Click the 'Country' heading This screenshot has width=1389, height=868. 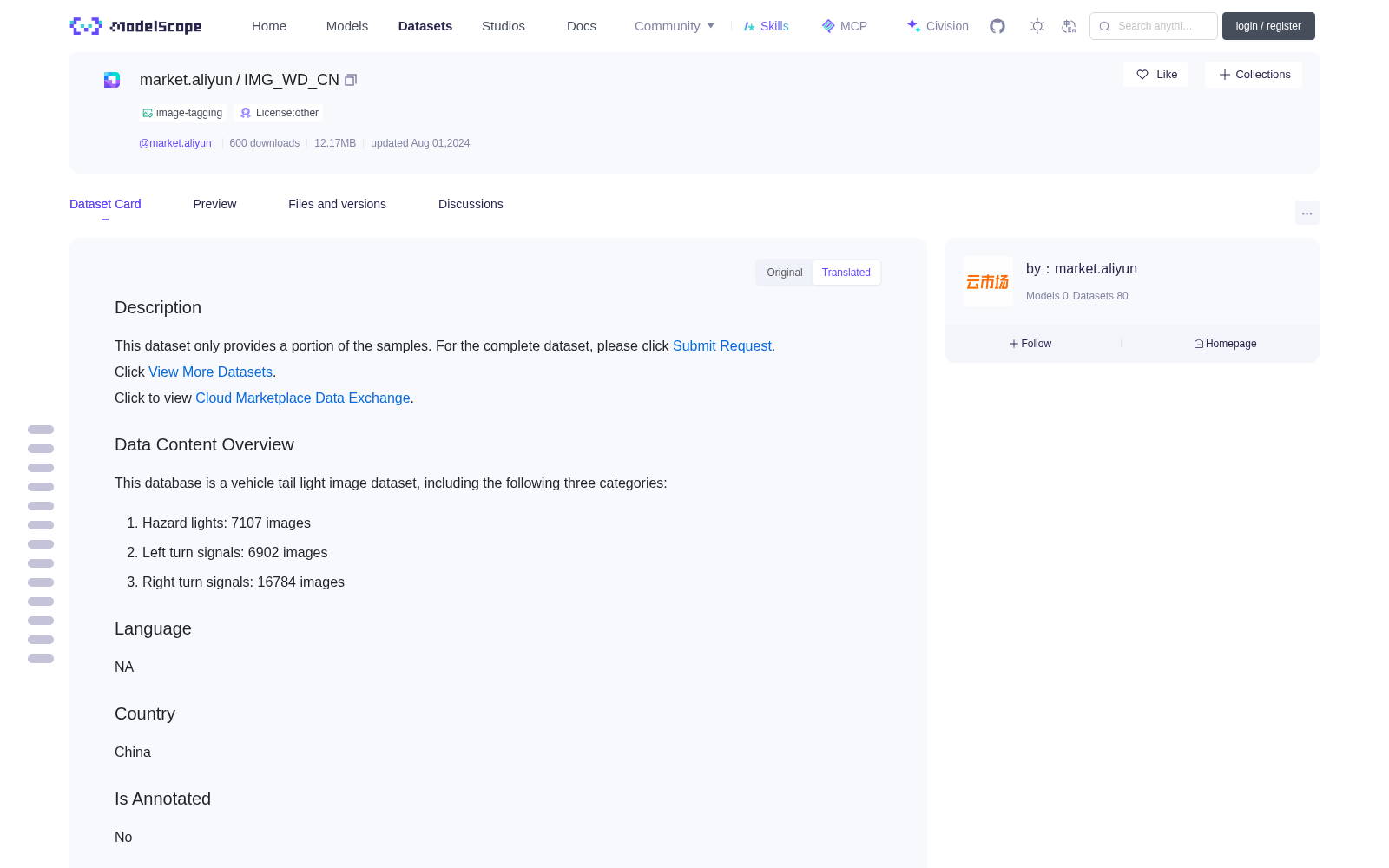145,713
